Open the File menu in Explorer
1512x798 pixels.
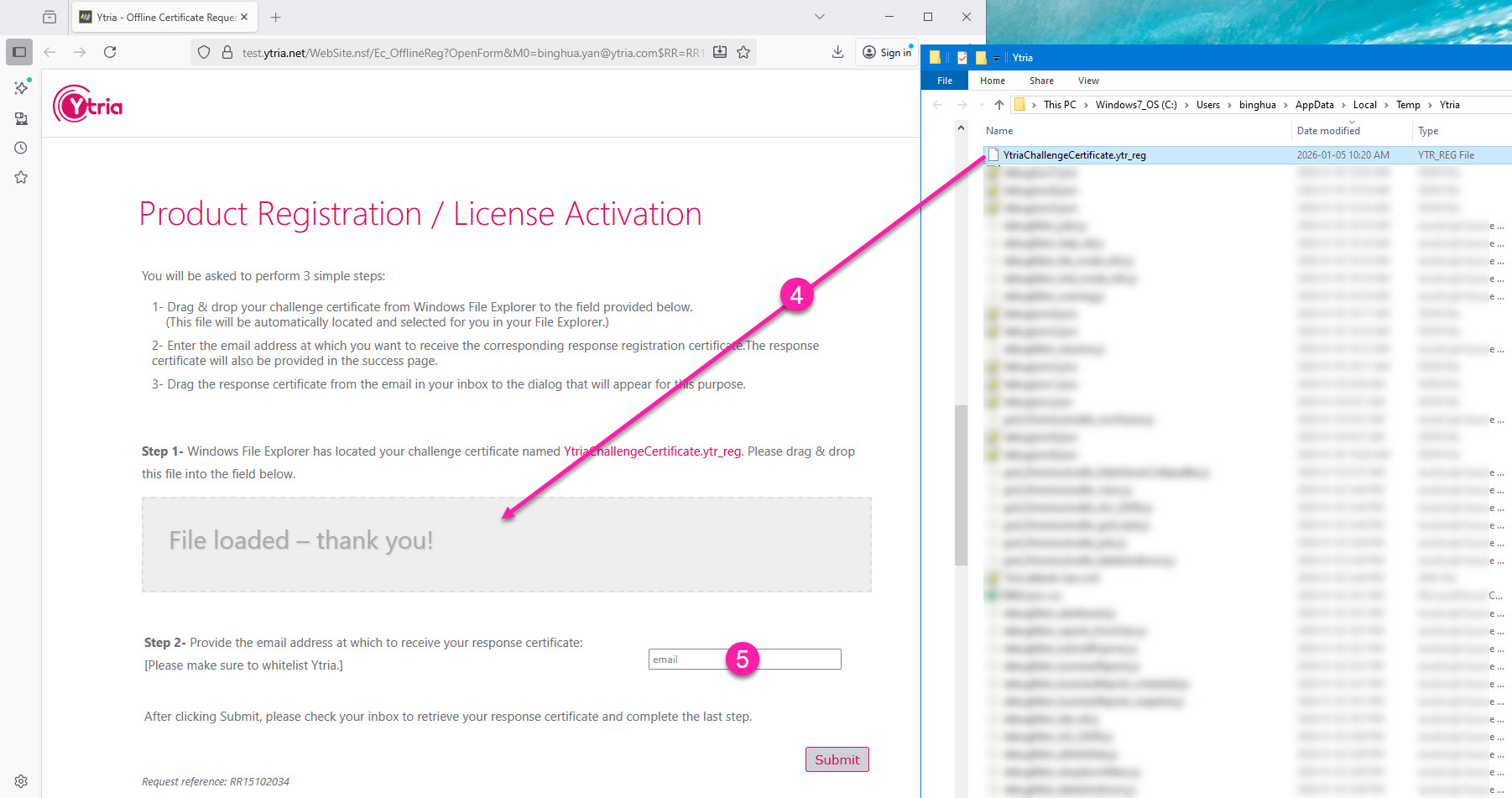point(945,81)
